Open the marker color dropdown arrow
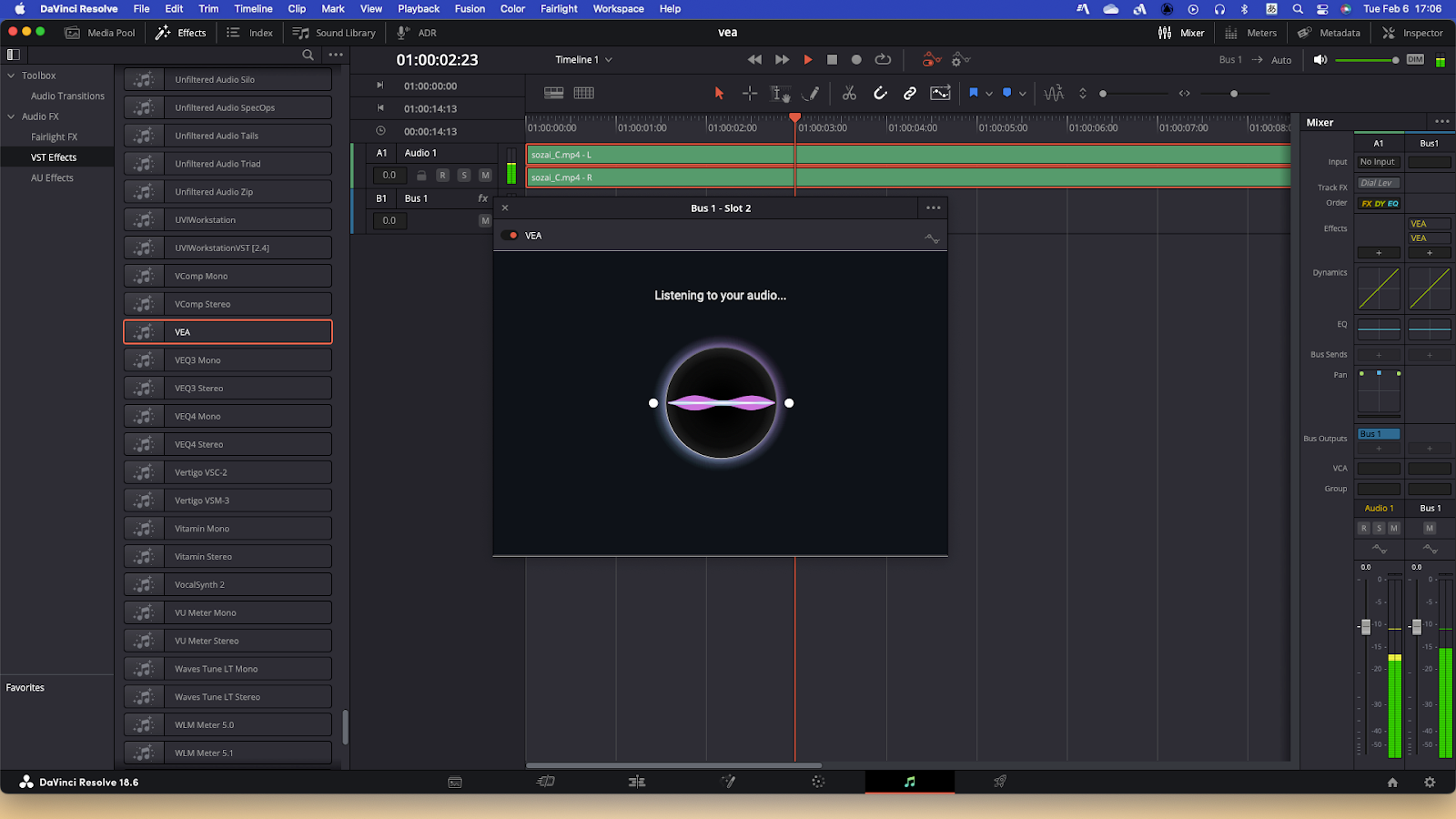Screen dimensions: 1456x819 tap(1023, 94)
